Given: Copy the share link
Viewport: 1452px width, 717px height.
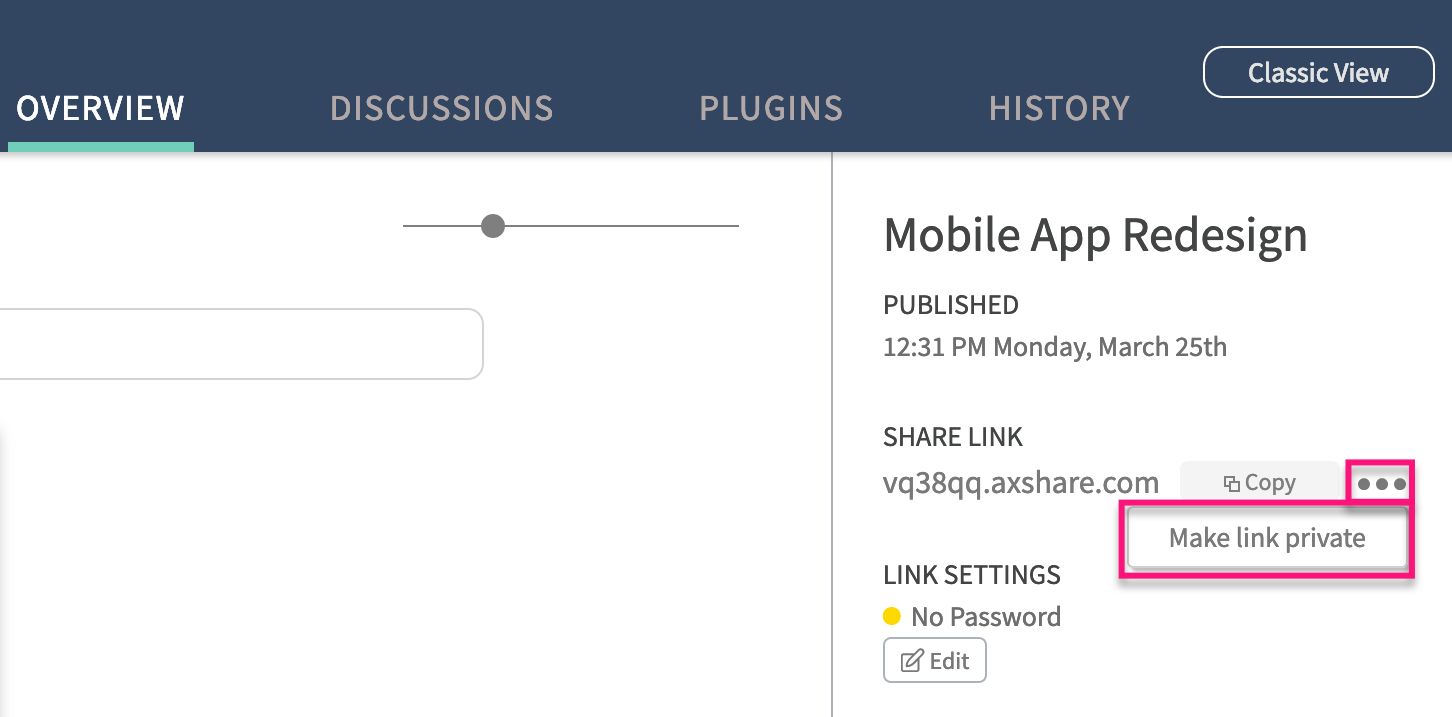Looking at the screenshot, I should pyautogui.click(x=1260, y=483).
